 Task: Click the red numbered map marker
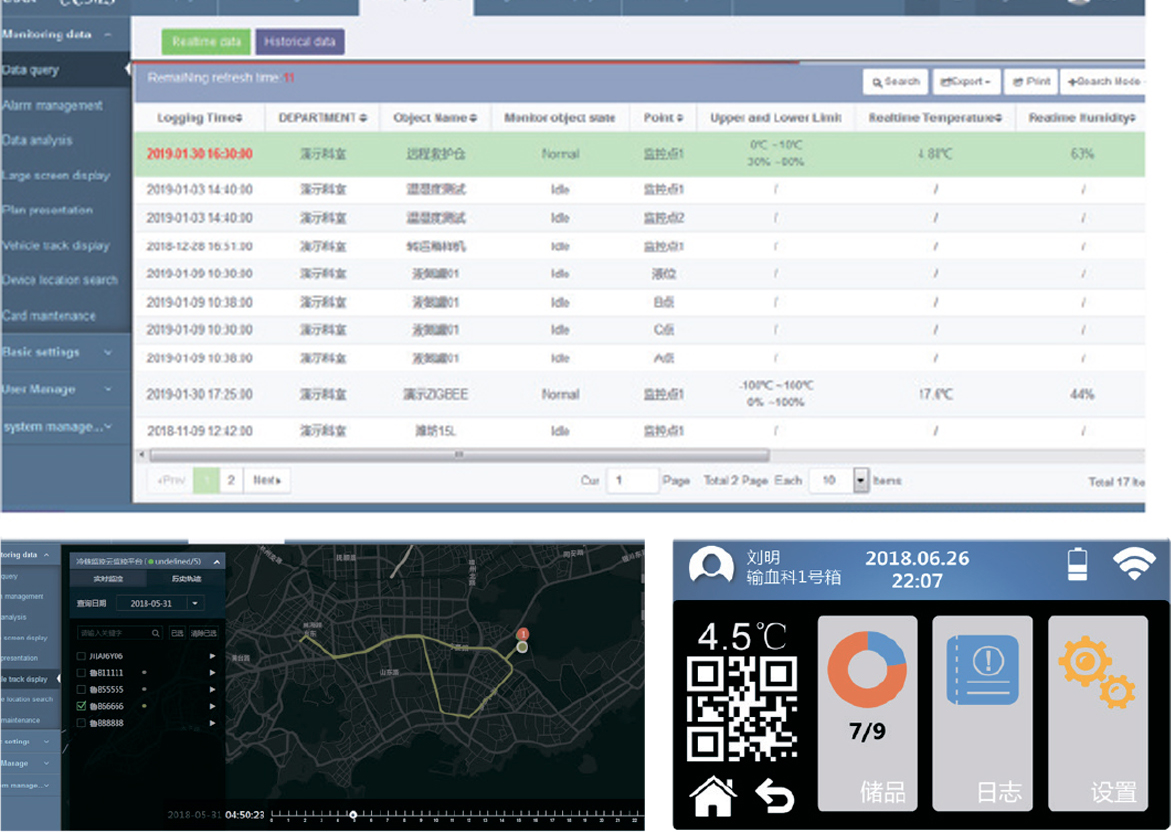coord(521,634)
